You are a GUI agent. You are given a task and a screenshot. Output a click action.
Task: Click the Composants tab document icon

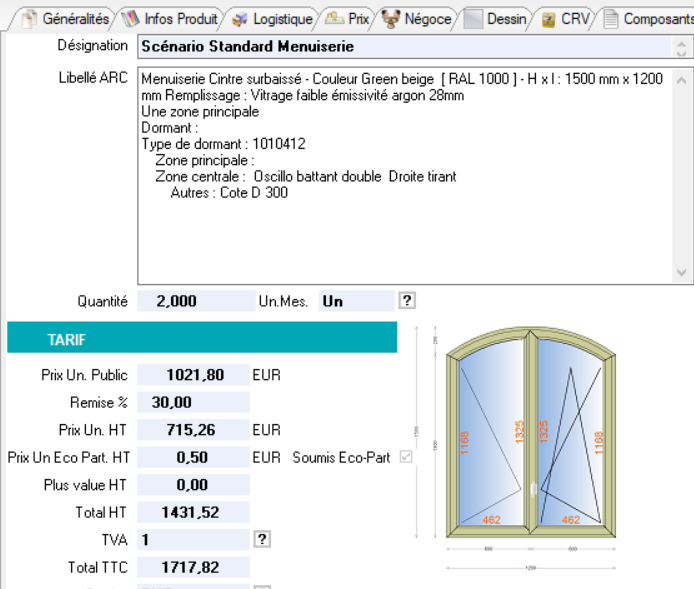610,19
